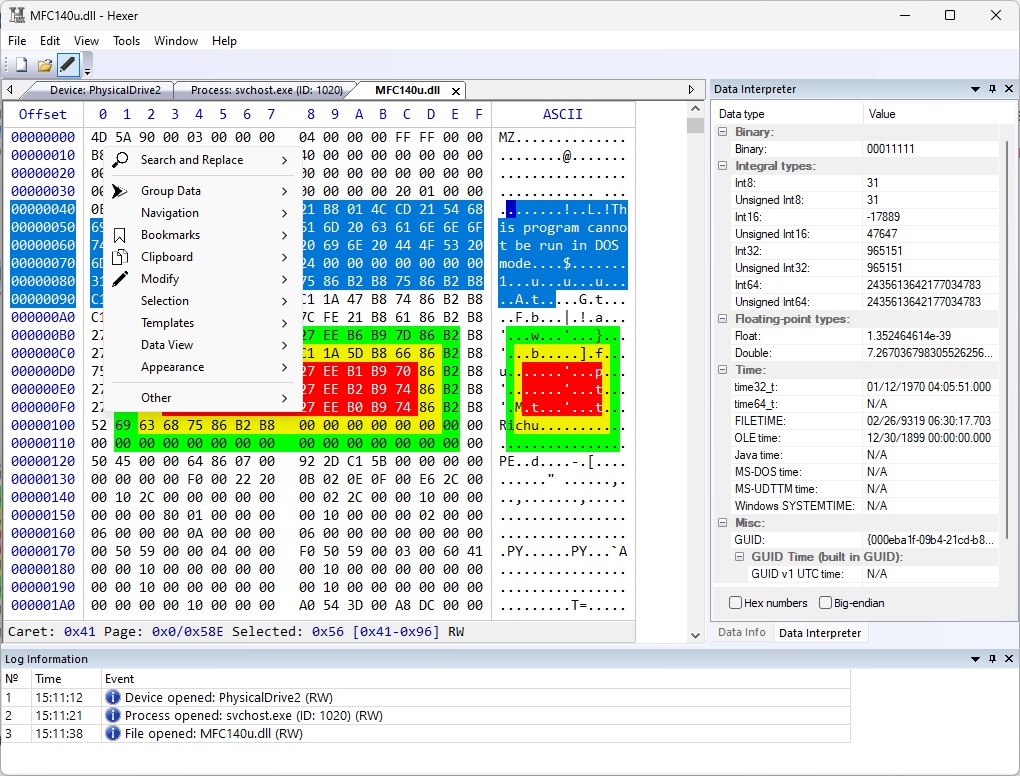The width and height of the screenshot is (1020, 776).
Task: Collapse the Misc group
Action: tap(722, 522)
